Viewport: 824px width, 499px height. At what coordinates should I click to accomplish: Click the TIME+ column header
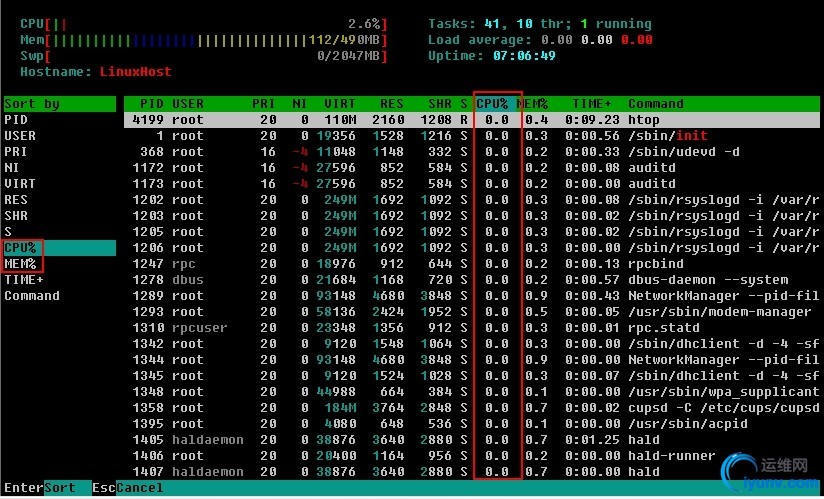point(592,103)
